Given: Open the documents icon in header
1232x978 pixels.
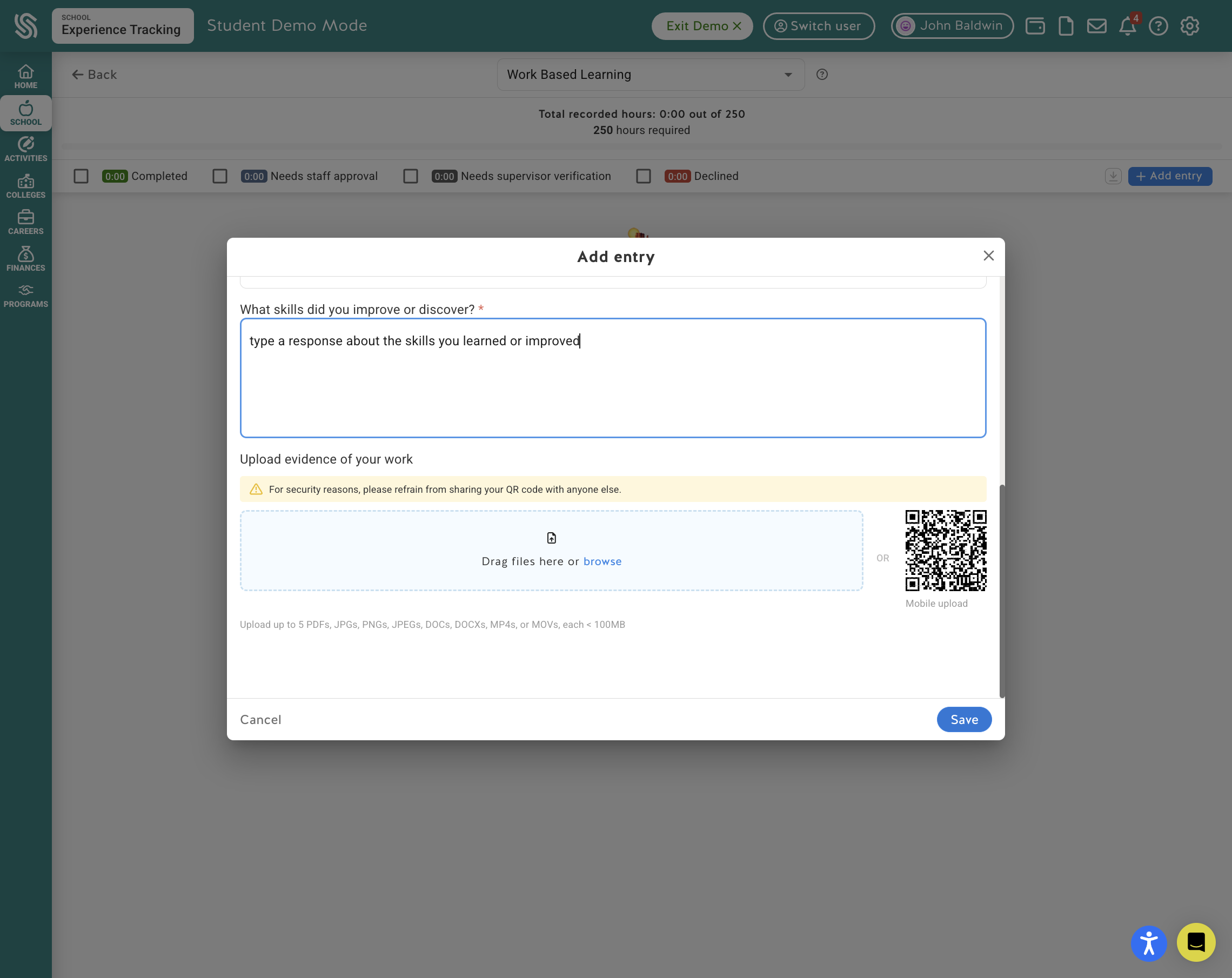Looking at the screenshot, I should click(1066, 26).
